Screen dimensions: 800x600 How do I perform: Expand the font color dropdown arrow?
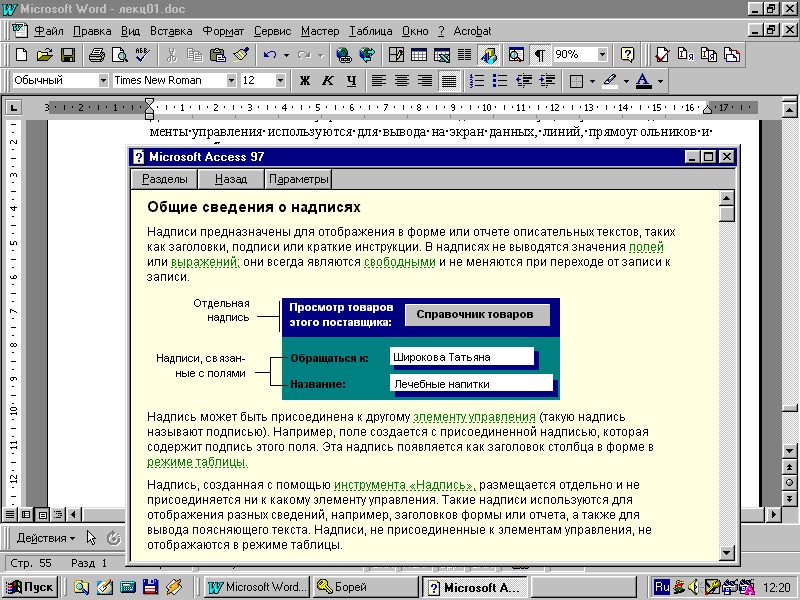pyautogui.click(x=660, y=81)
